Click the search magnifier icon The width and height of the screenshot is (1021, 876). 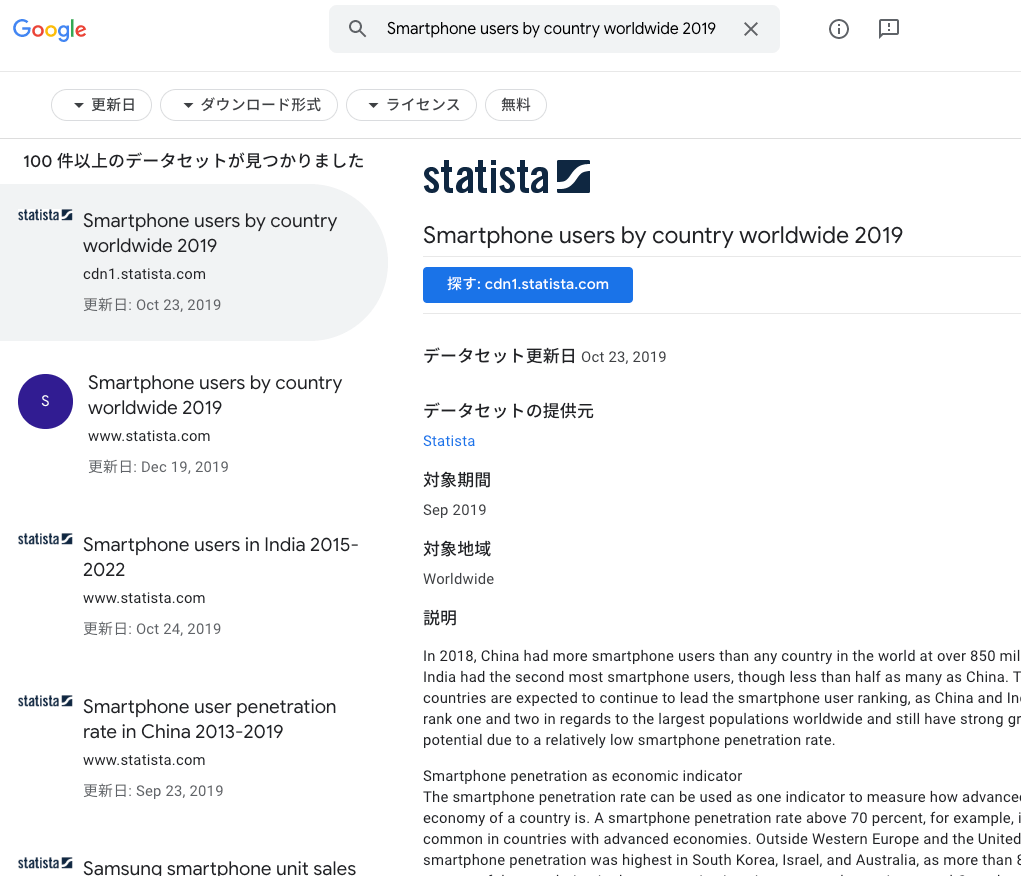(x=357, y=29)
